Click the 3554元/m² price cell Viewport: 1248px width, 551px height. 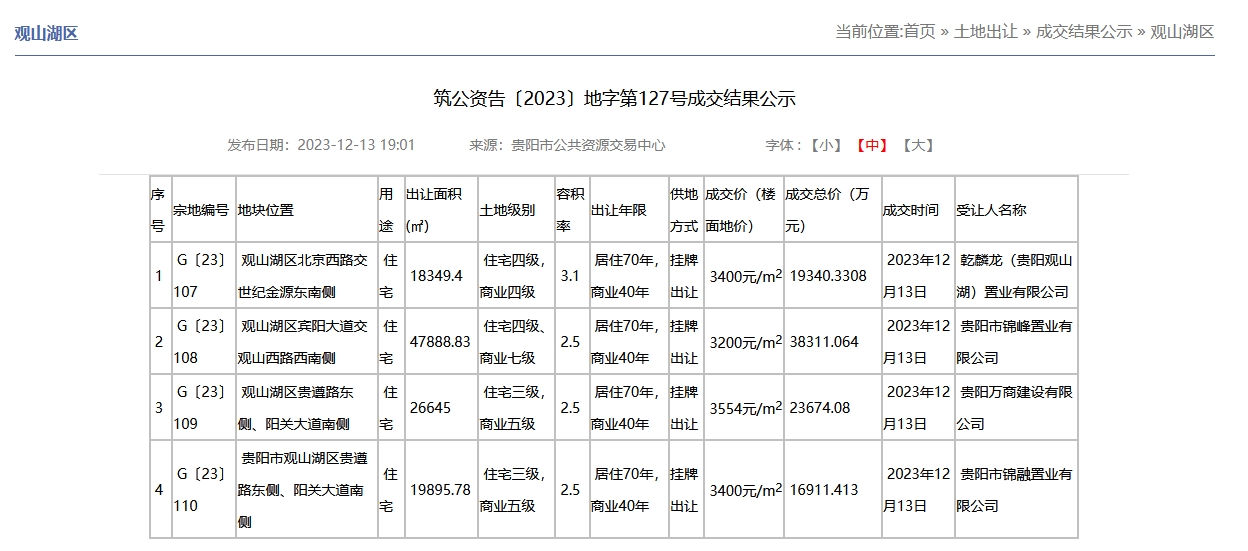tap(744, 408)
